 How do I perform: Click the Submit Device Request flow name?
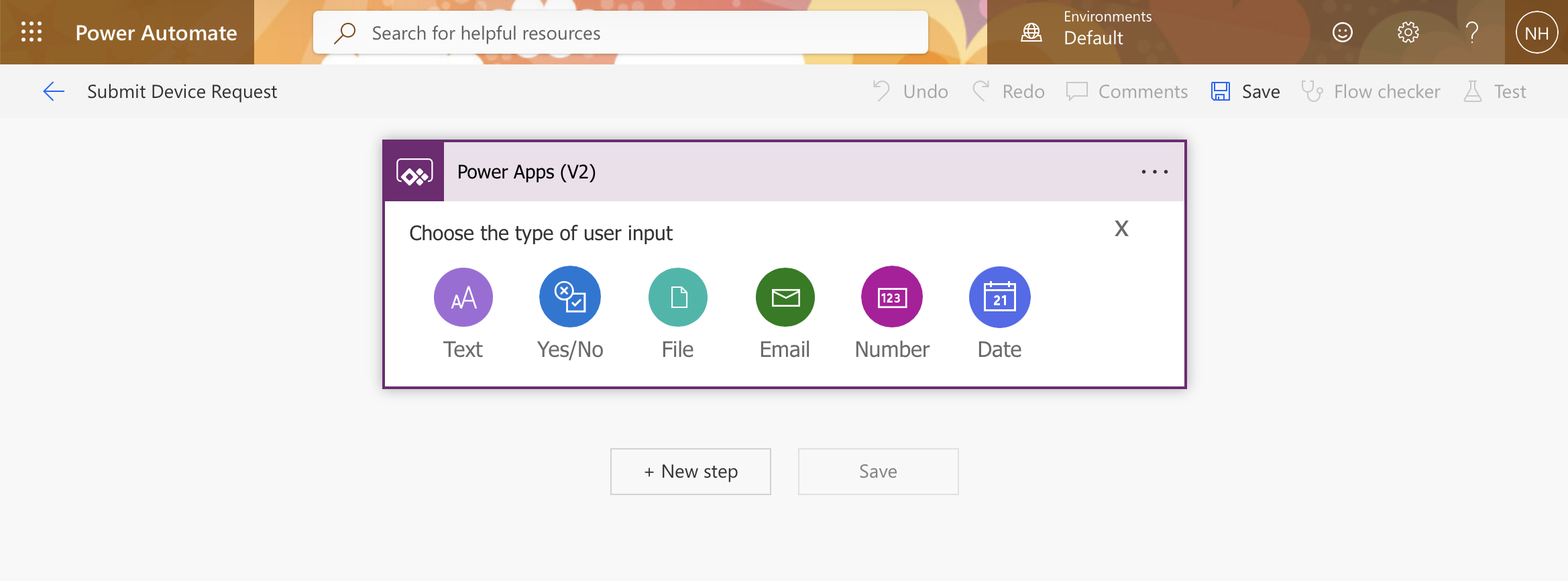pos(182,91)
